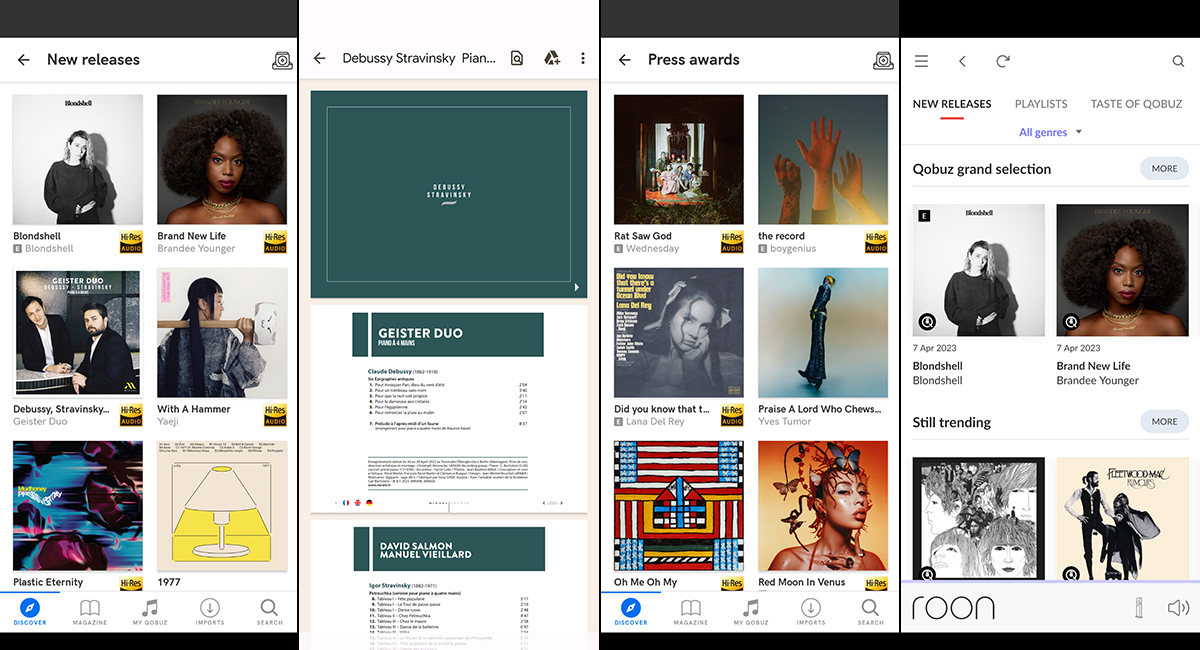Click the artist name Geister Duo in New releases
The width and height of the screenshot is (1200, 650).
click(x=40, y=422)
